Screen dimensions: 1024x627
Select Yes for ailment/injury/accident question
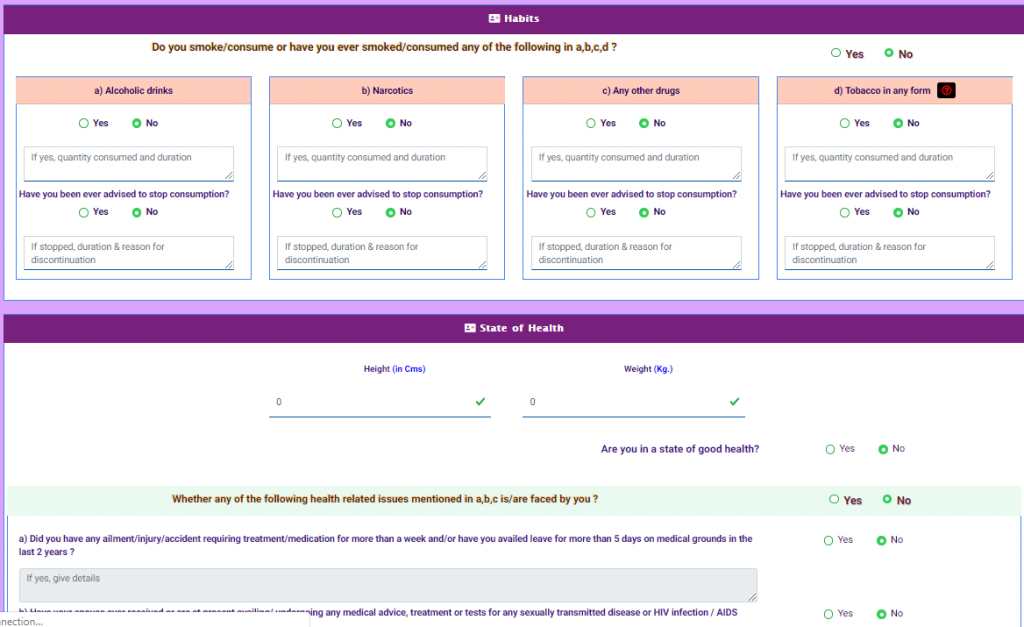pyautogui.click(x=828, y=540)
